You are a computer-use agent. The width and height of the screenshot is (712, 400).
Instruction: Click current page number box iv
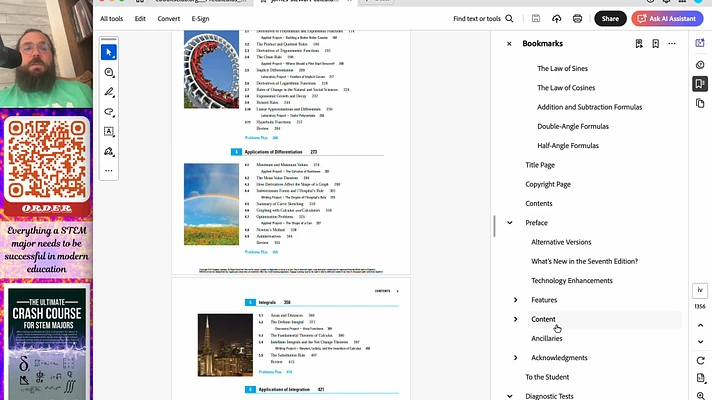tap(700, 291)
